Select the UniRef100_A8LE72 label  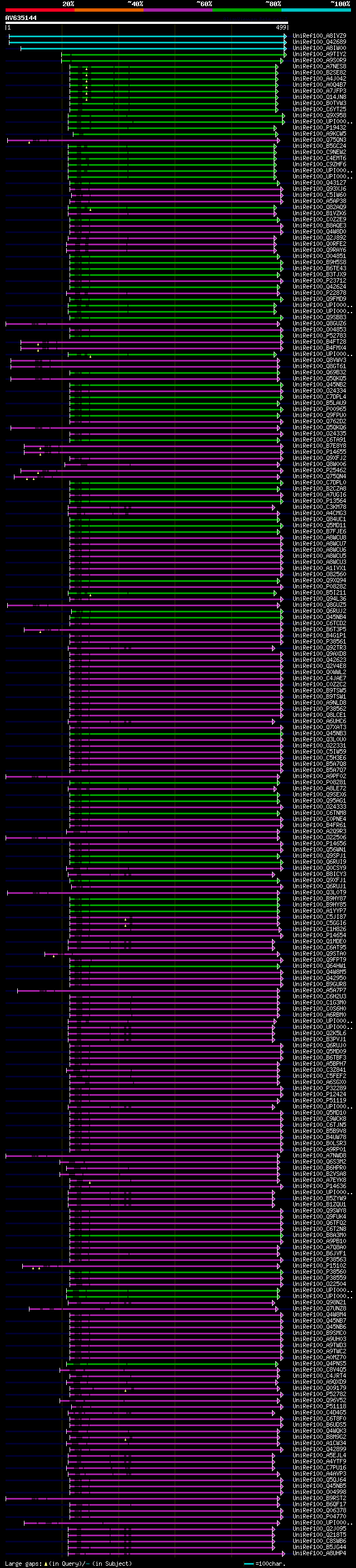point(319,788)
